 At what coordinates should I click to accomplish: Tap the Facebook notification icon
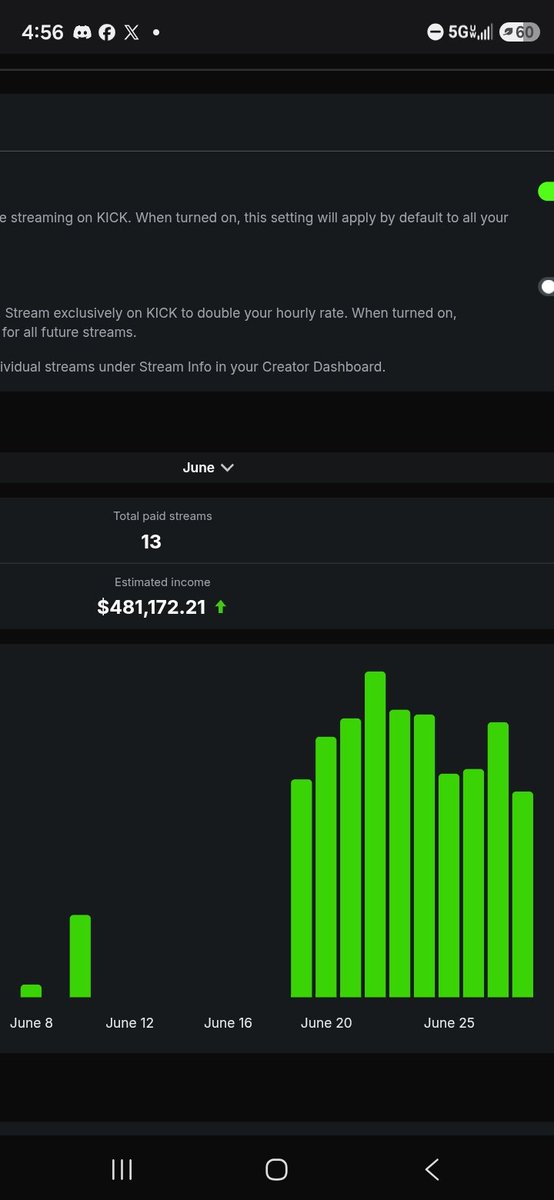click(107, 32)
